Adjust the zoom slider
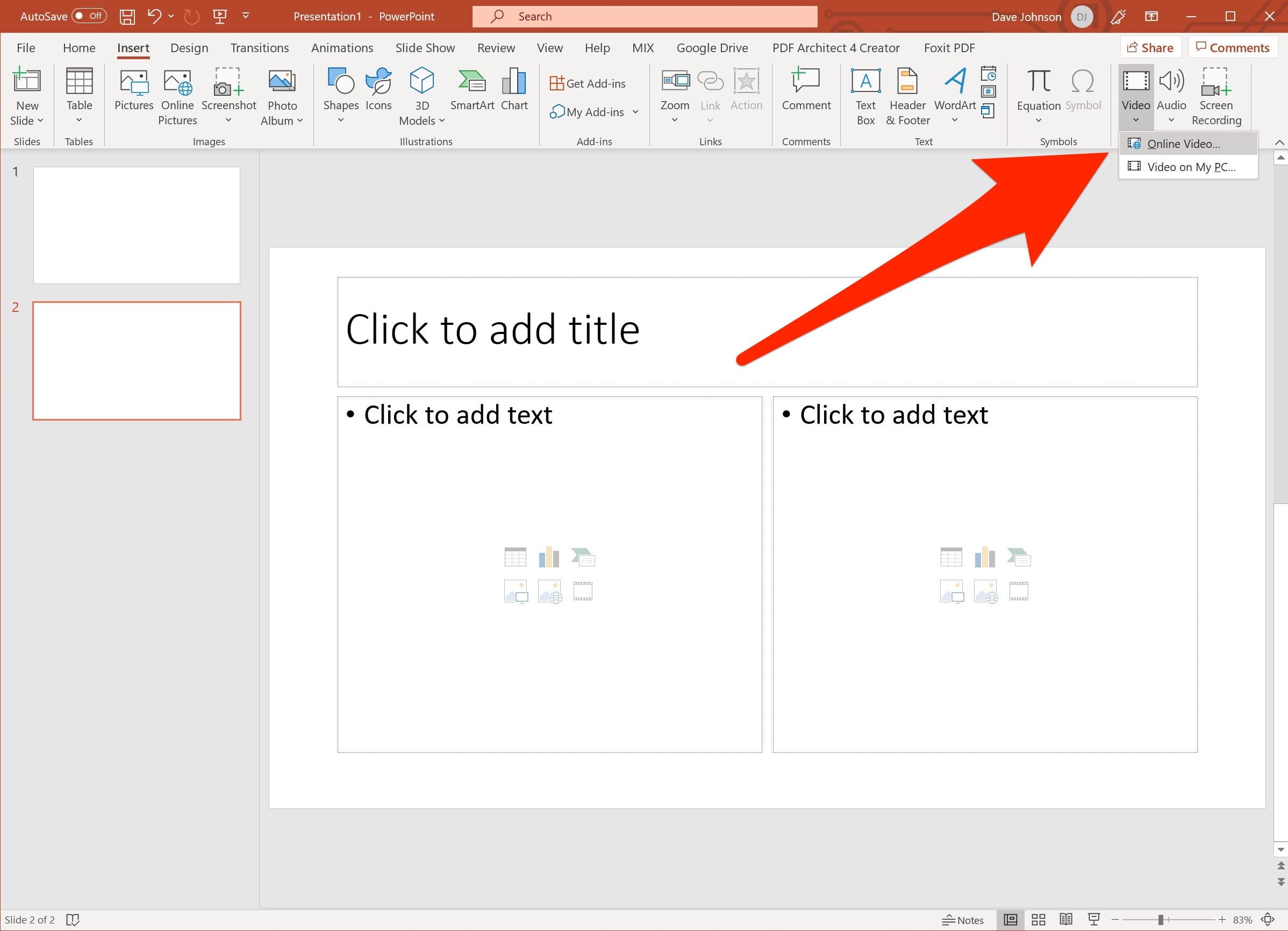Image resolution: width=1288 pixels, height=931 pixels. coord(1162,920)
